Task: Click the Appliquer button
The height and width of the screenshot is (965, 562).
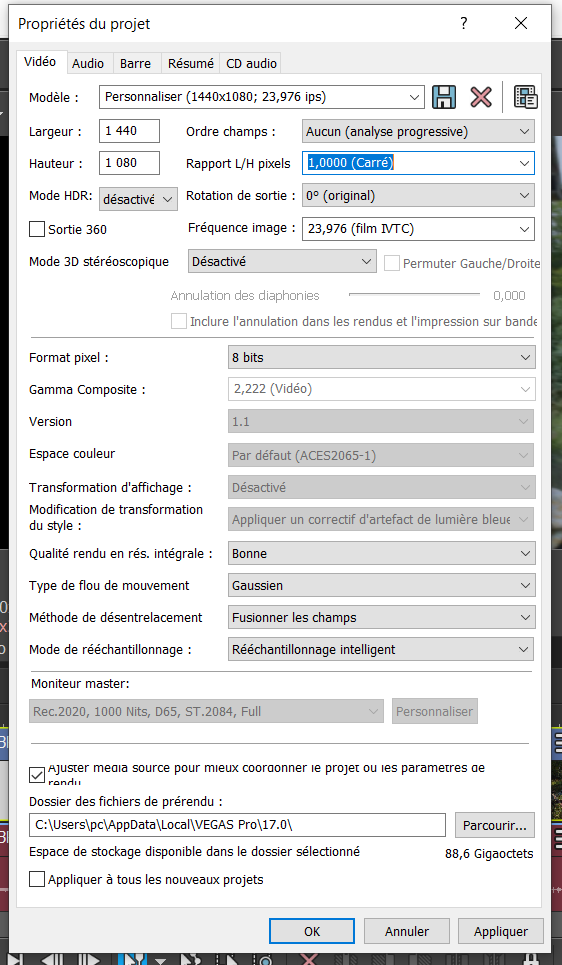Action: point(501,931)
